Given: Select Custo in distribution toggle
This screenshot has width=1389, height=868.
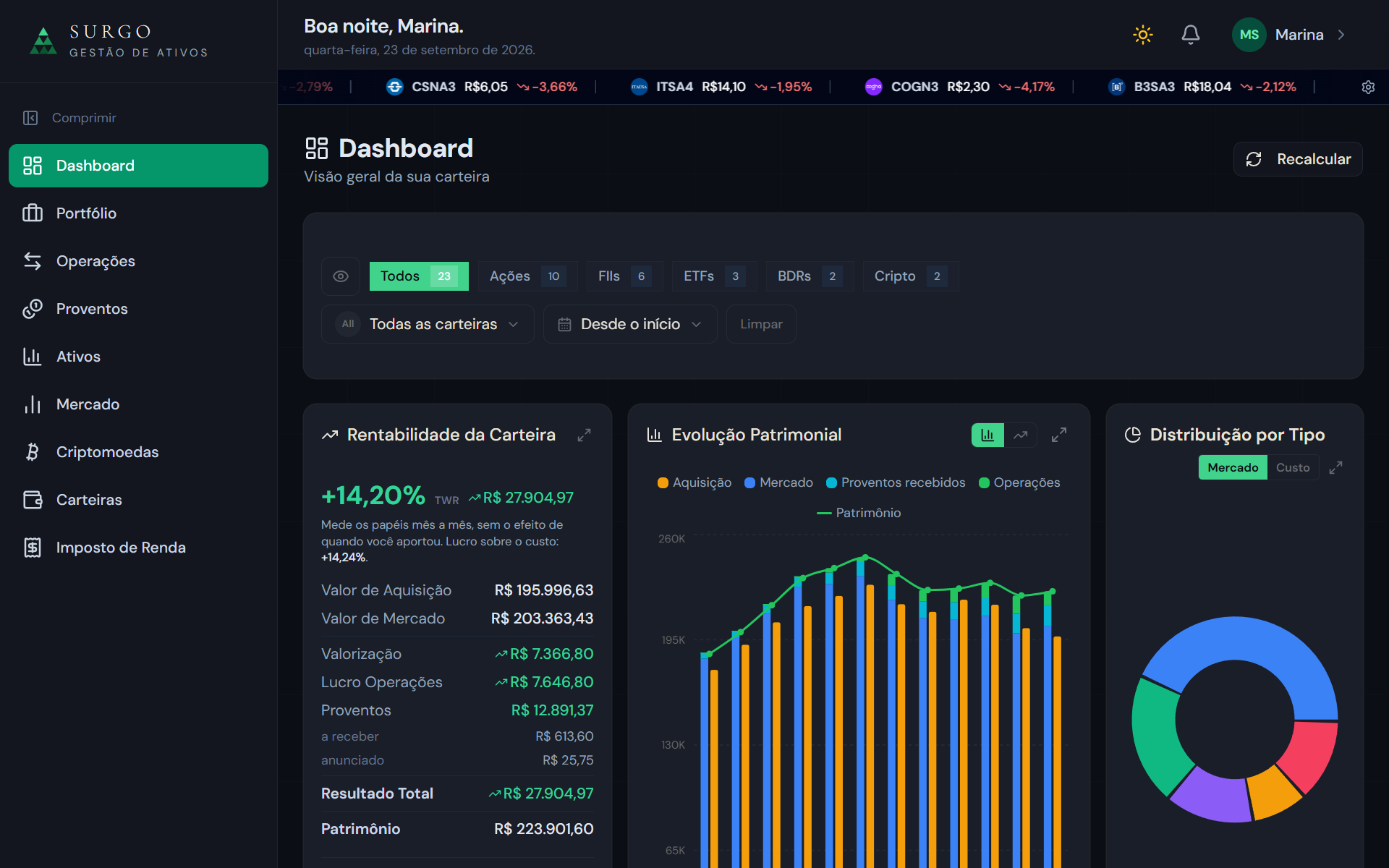Looking at the screenshot, I should pyautogui.click(x=1293, y=467).
